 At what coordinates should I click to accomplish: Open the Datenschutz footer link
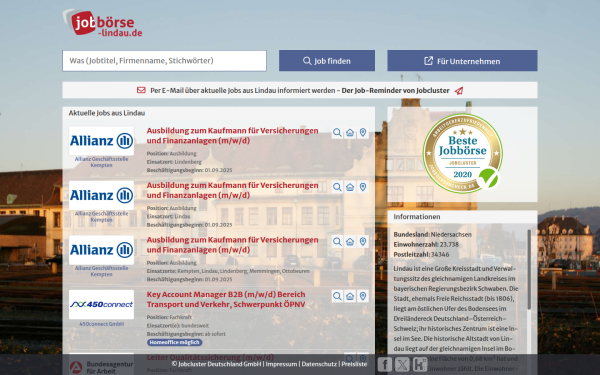pyautogui.click(x=319, y=364)
